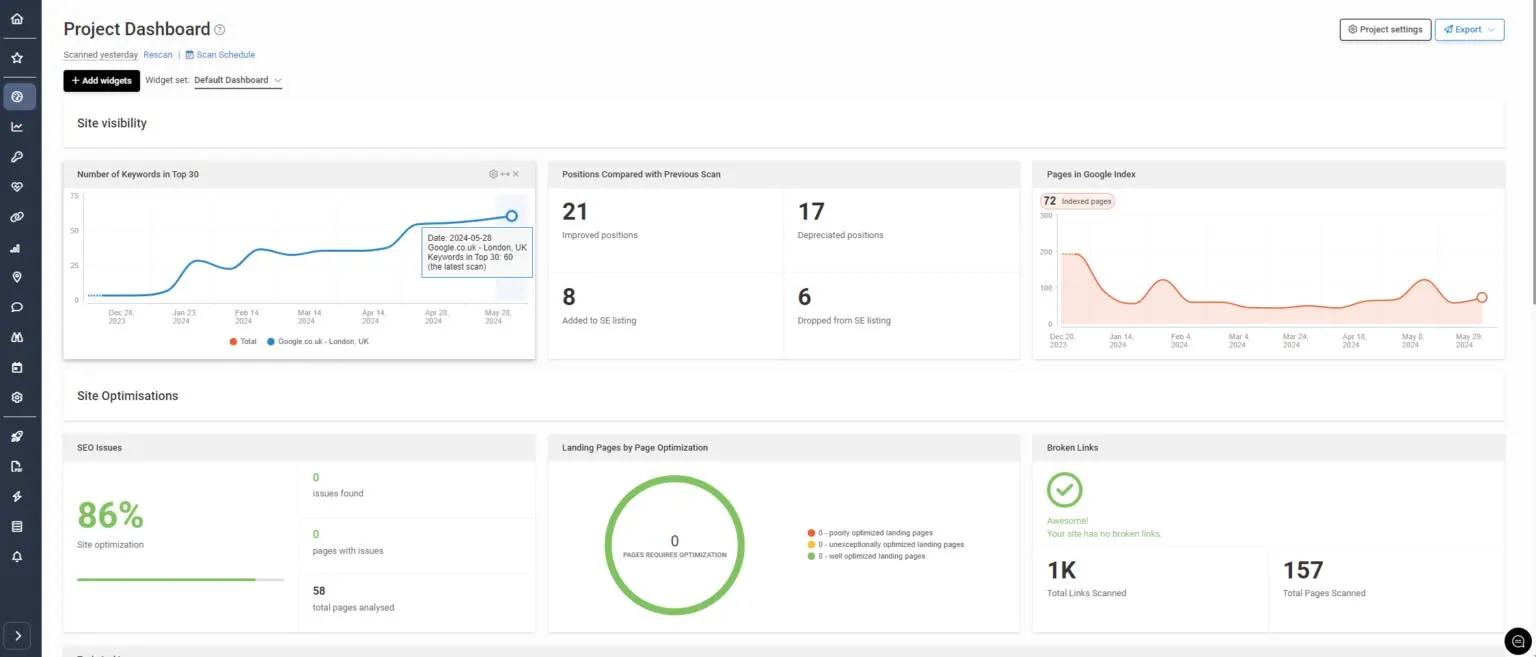Screen dimensions: 1536x657
Task: Click the map pin icon in sidebar
Action: [17, 277]
